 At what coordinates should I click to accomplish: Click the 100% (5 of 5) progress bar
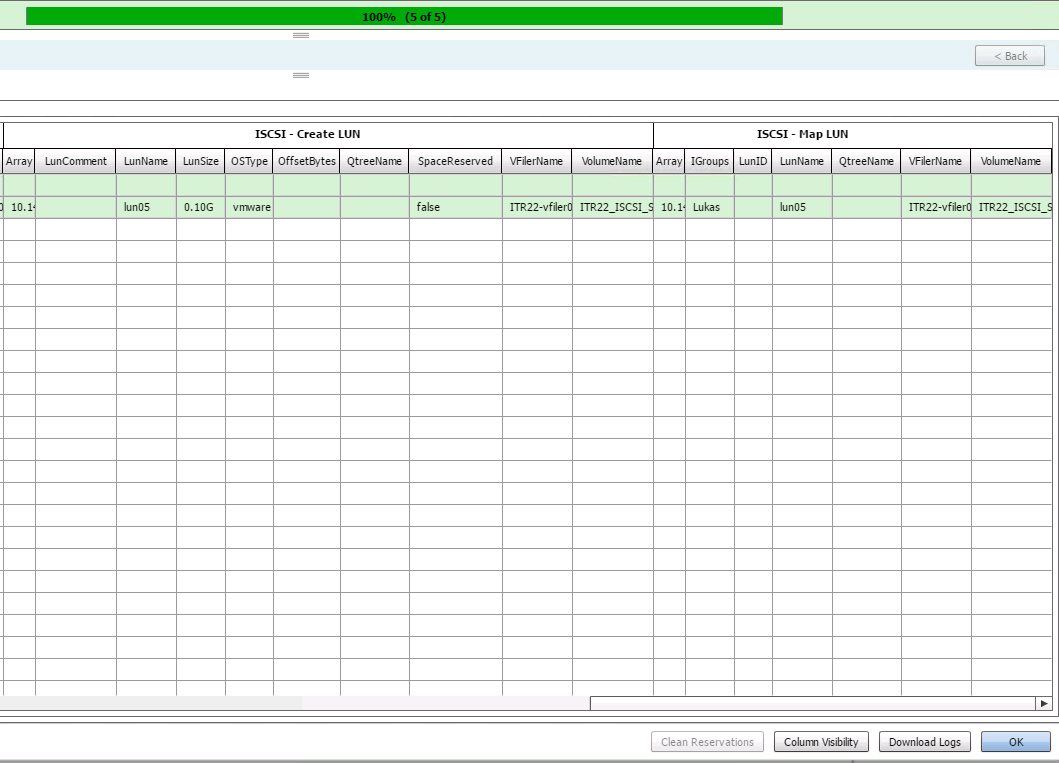click(404, 16)
